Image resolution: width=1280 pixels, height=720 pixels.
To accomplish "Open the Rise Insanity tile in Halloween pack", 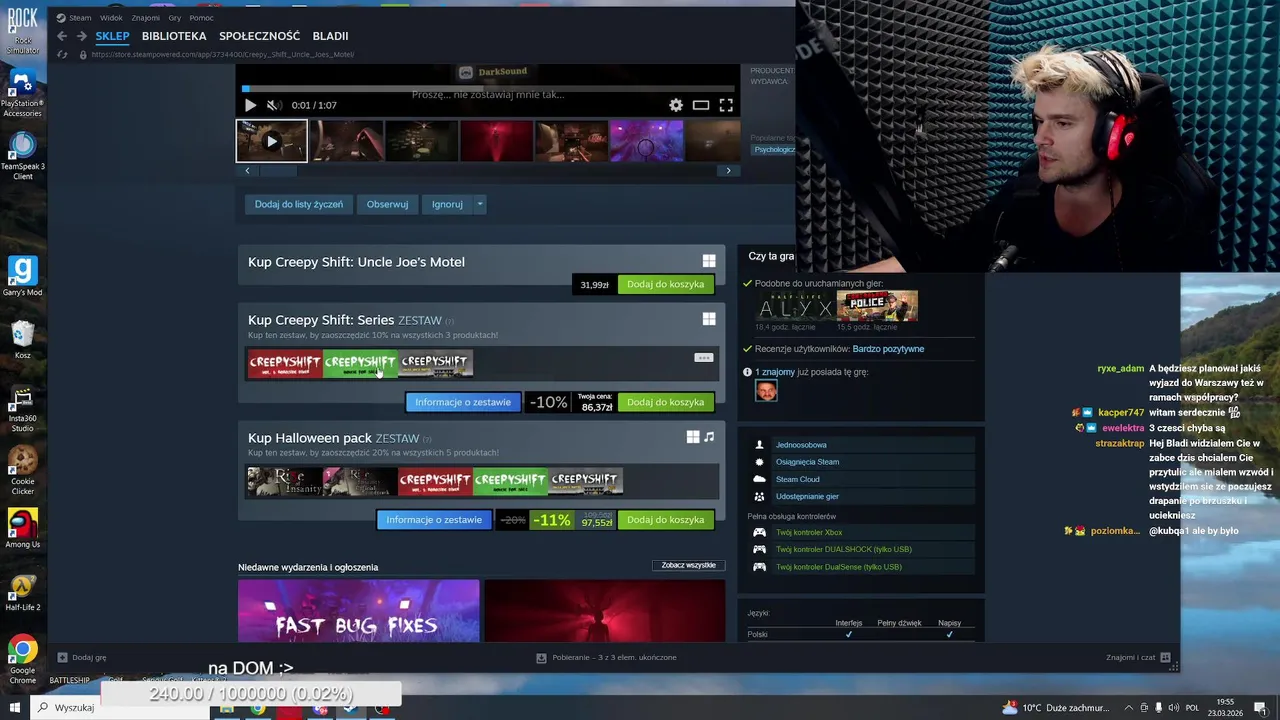I will [x=285, y=482].
